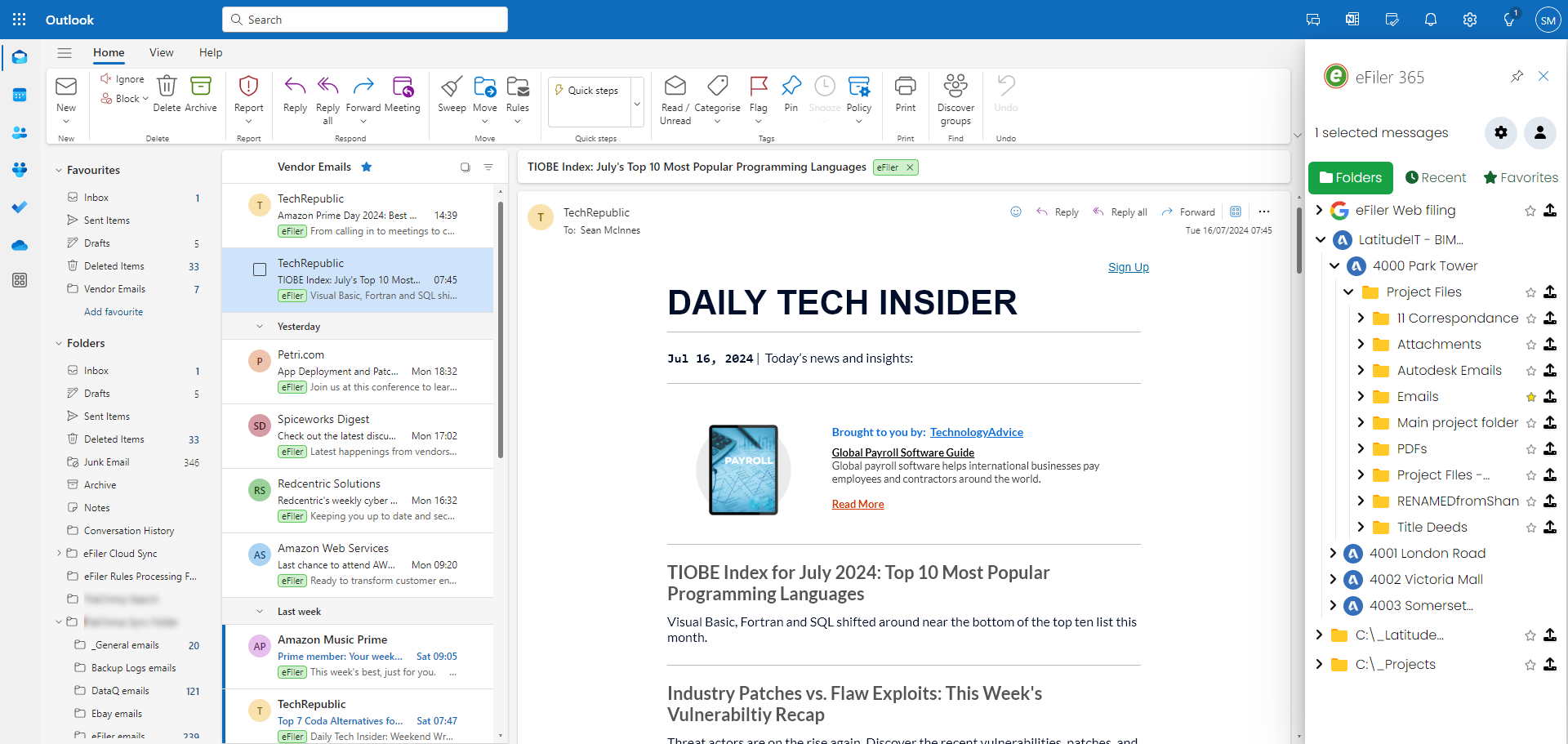The width and height of the screenshot is (1568, 744).
Task: Open more actions ellipsis in reading pane
Action: (1264, 212)
